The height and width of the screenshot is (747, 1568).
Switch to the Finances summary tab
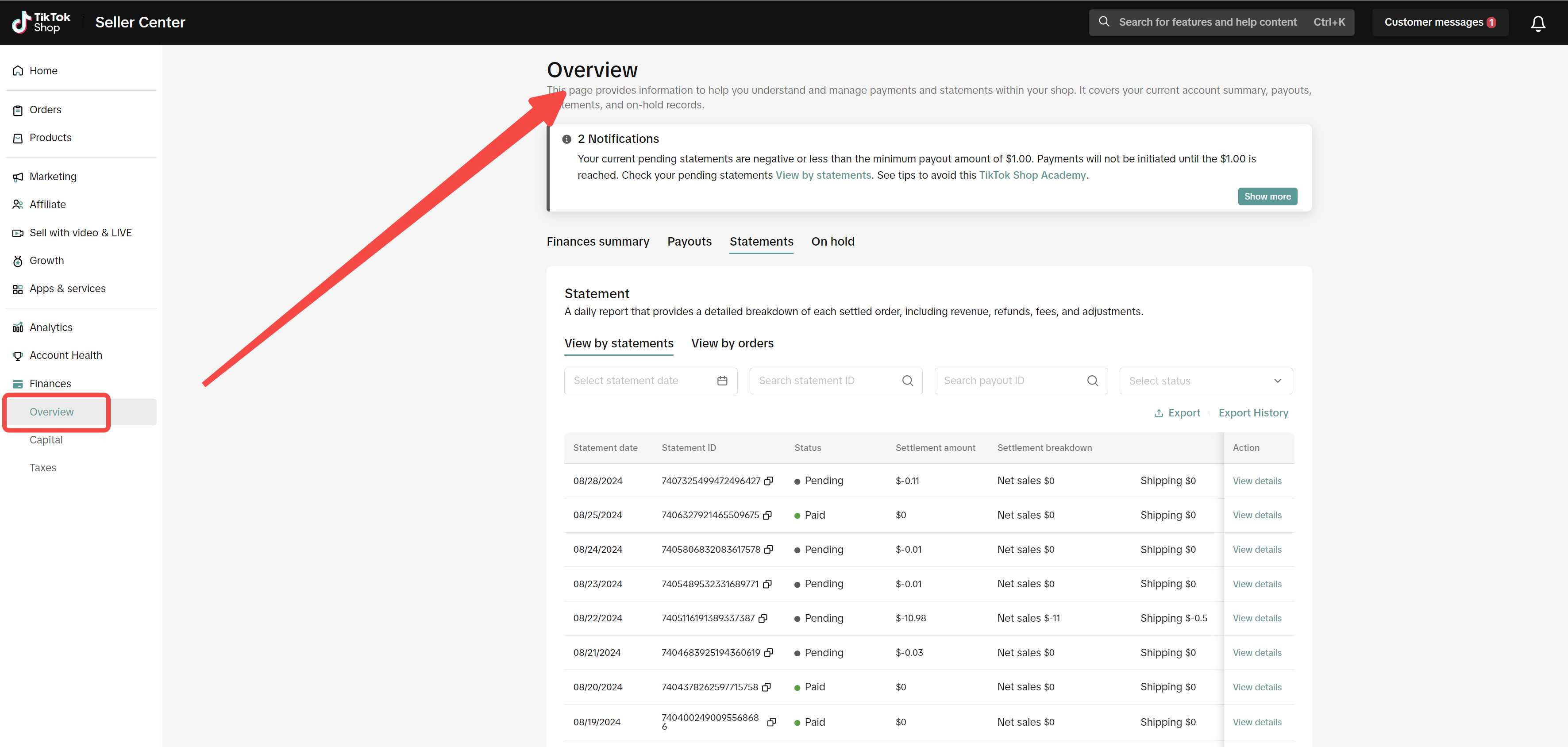(598, 241)
